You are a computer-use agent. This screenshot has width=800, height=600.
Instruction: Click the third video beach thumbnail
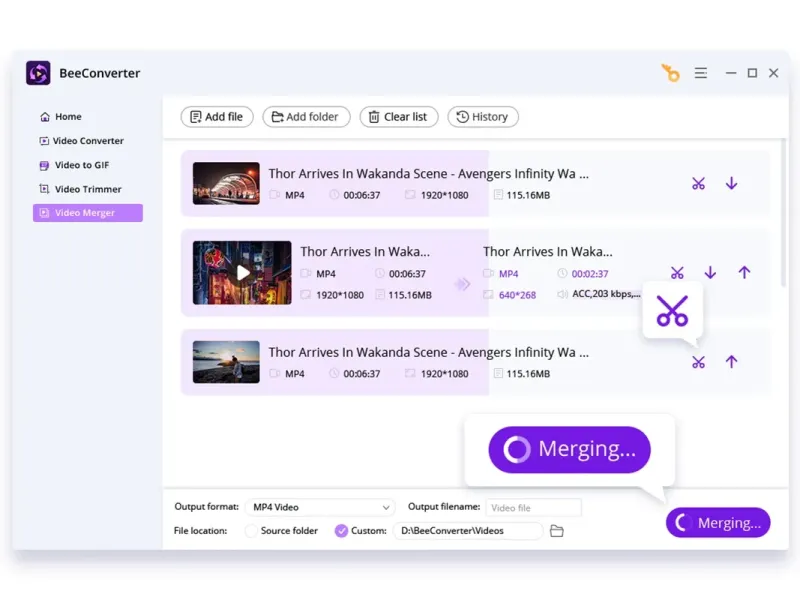pyautogui.click(x=226, y=362)
